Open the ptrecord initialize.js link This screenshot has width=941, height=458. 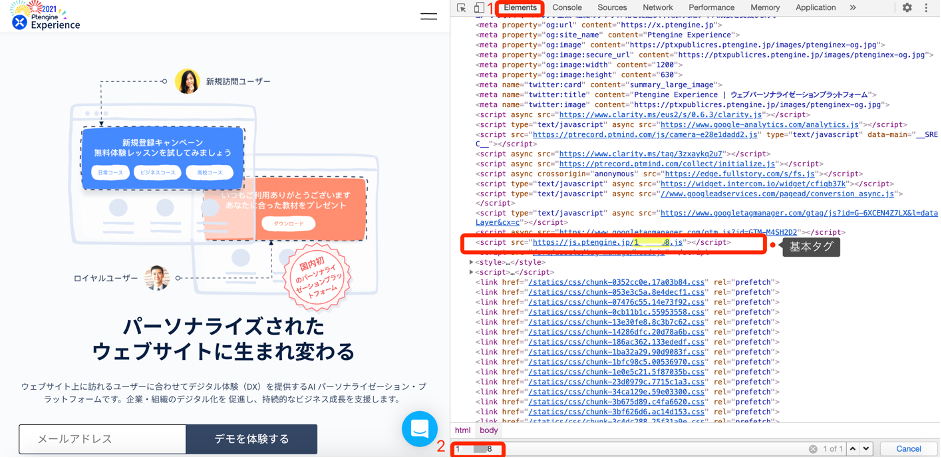coord(668,163)
